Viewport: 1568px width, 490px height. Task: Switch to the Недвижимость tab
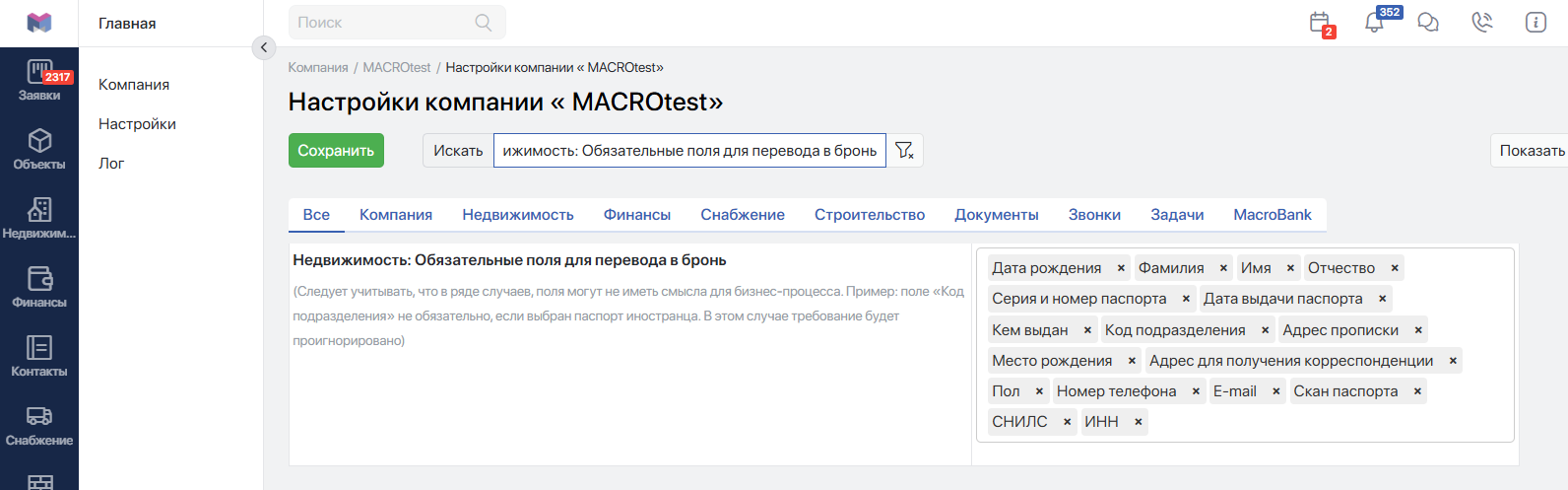(x=518, y=215)
